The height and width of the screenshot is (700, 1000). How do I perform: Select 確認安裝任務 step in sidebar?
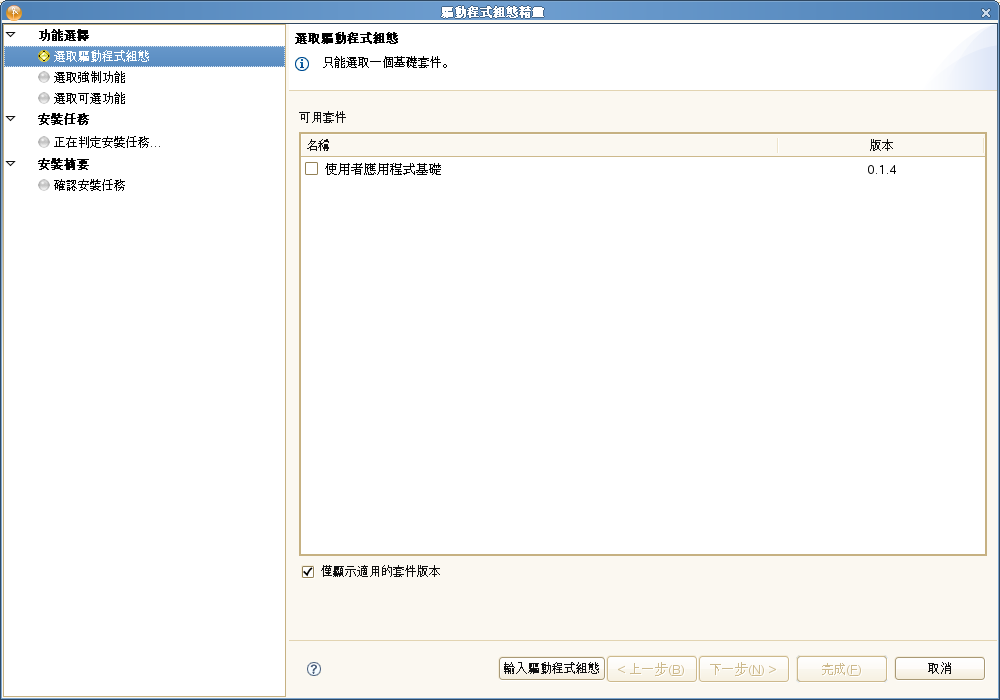point(89,185)
